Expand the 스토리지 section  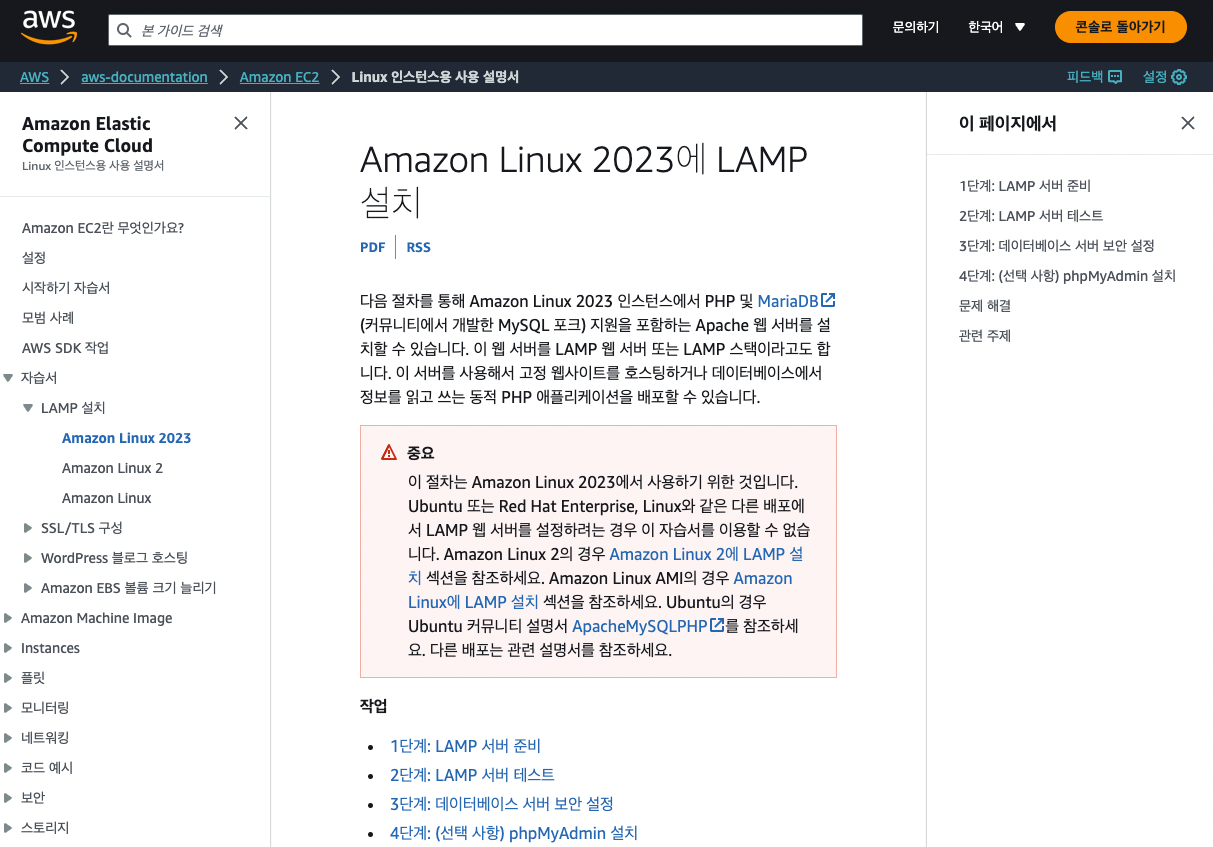(8, 828)
